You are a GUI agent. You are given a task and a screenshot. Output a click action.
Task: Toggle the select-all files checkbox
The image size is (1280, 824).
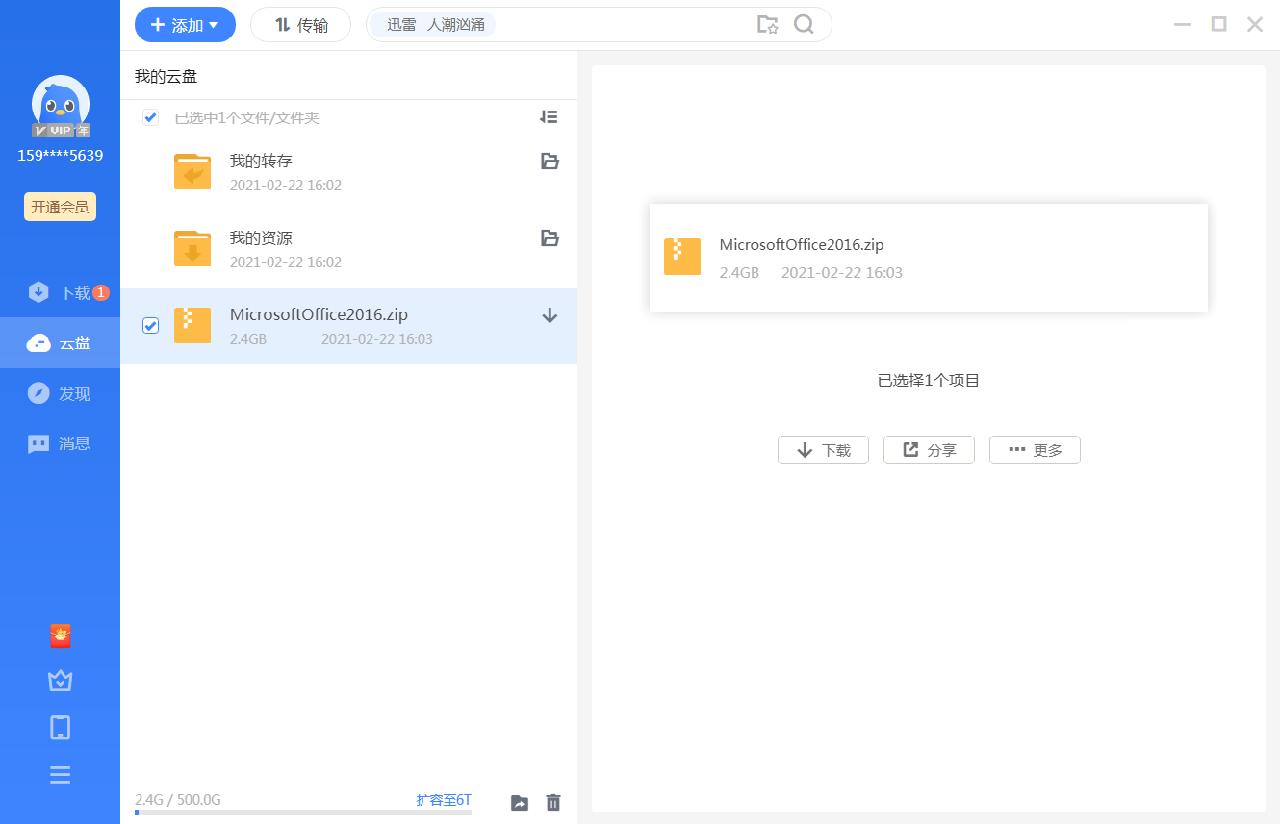150,117
